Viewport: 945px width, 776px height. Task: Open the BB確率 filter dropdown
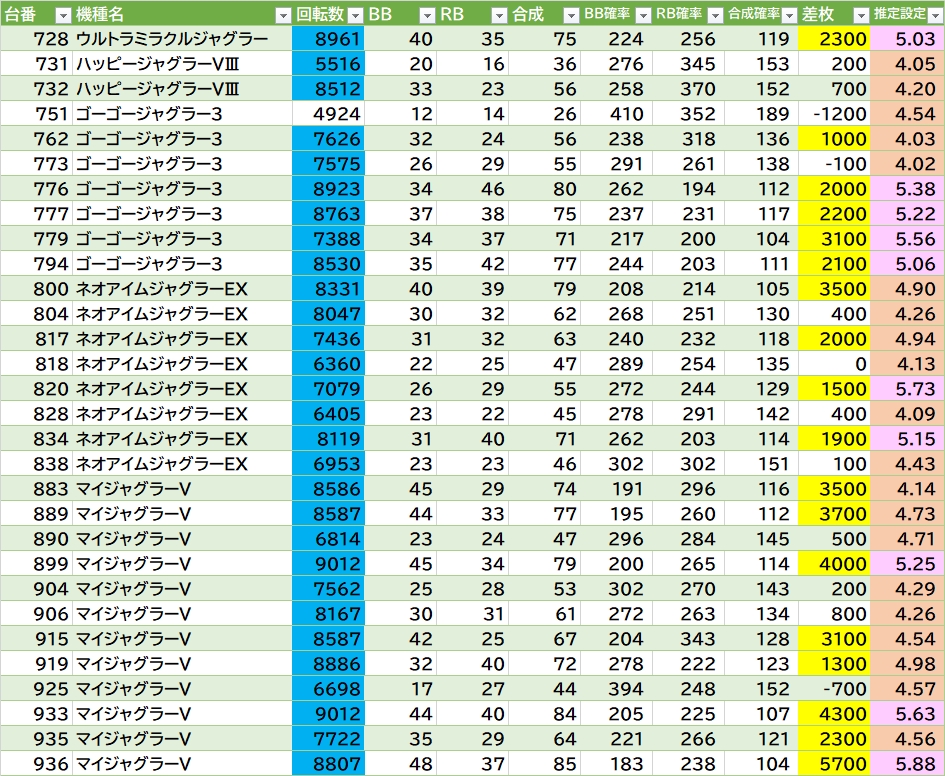tap(643, 15)
